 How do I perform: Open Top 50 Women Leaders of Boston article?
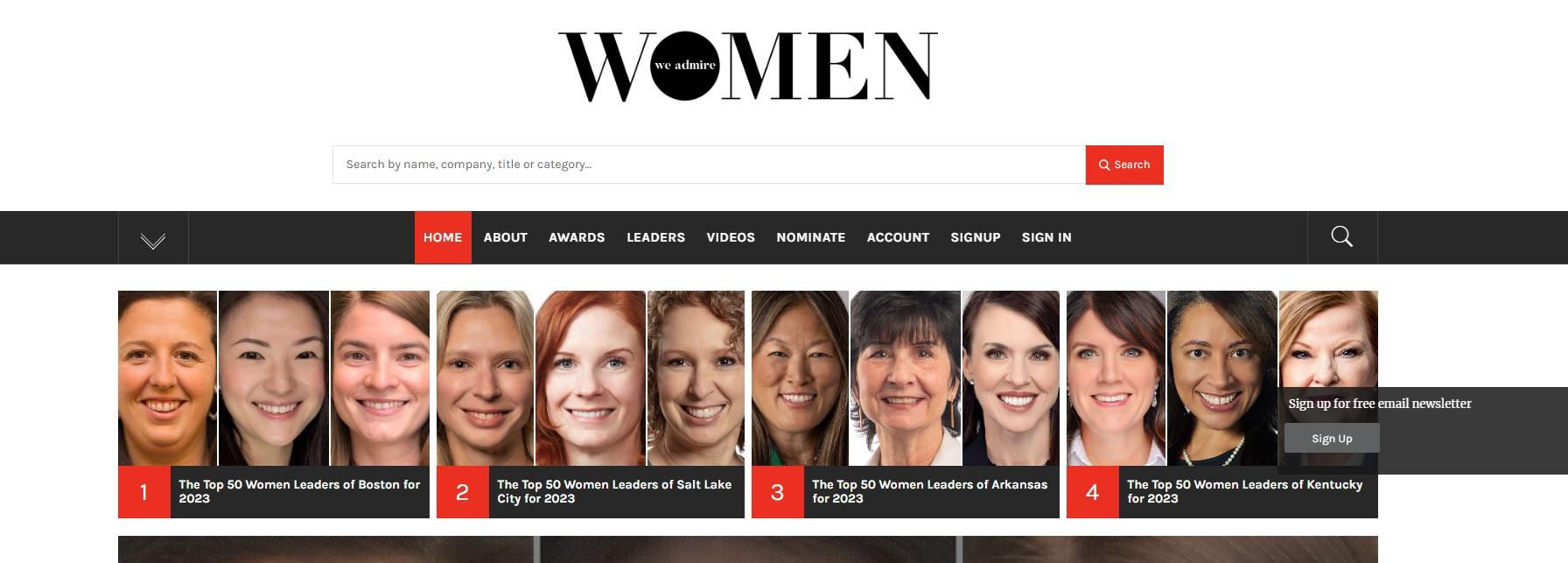pyautogui.click(x=299, y=491)
